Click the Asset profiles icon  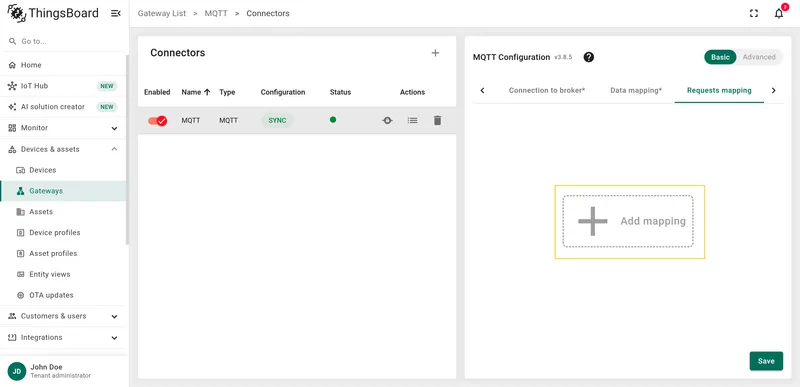click(21, 254)
